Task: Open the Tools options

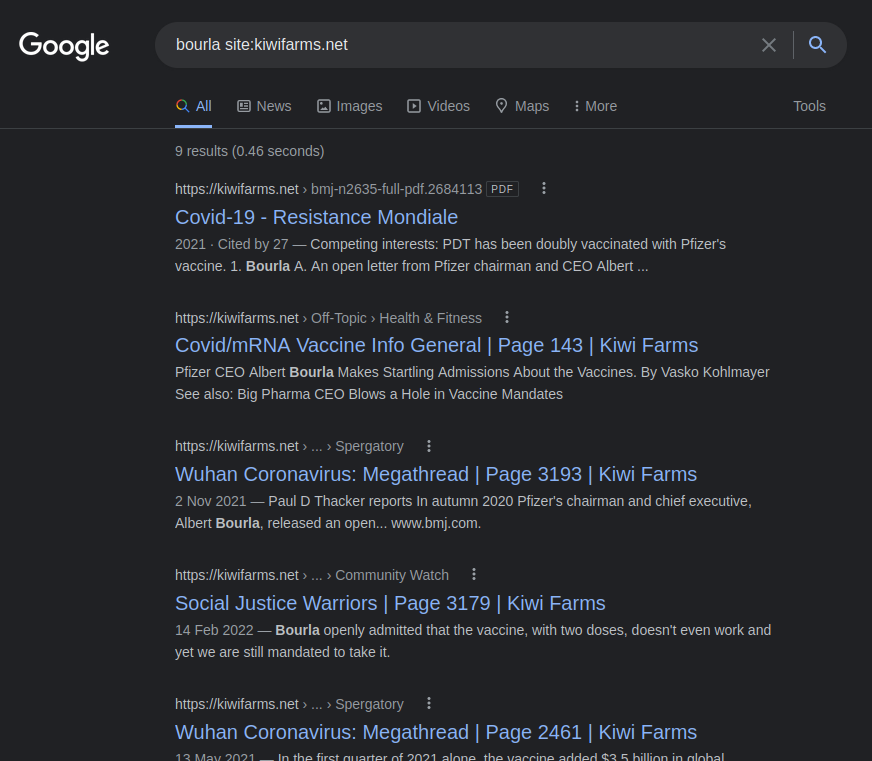Action: [x=809, y=106]
